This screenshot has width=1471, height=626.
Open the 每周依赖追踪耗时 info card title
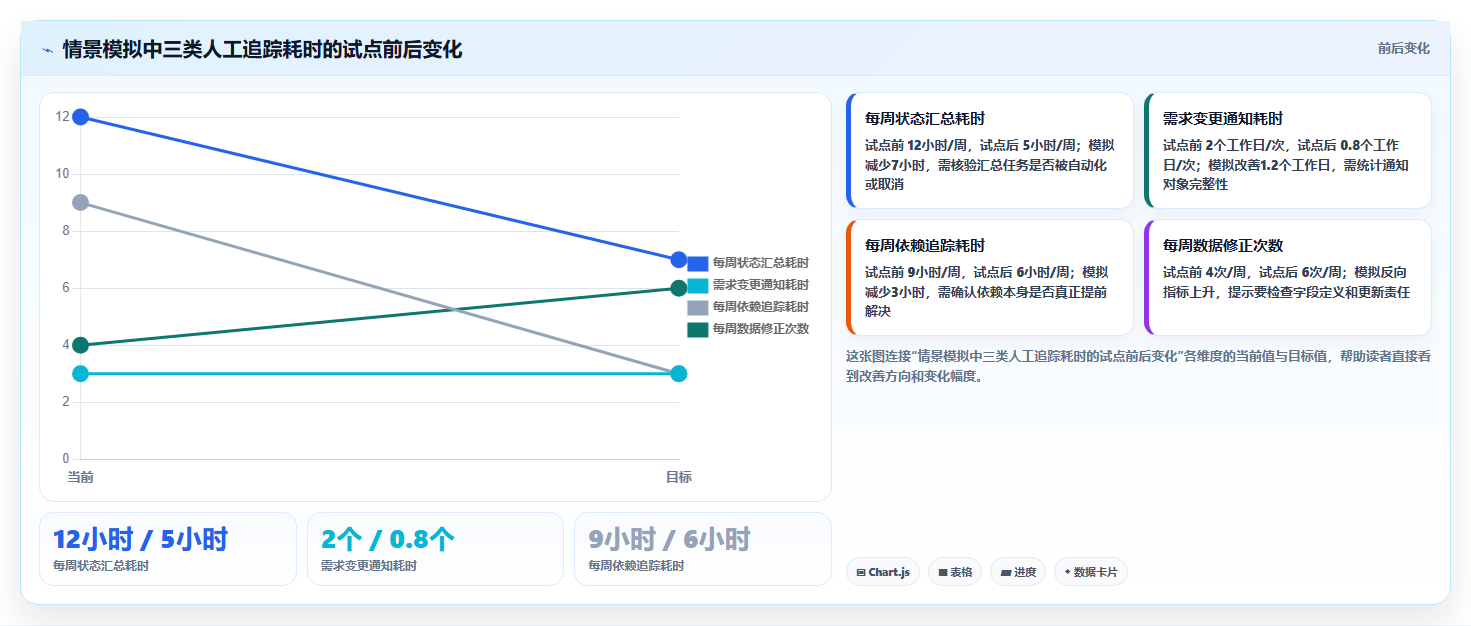pos(925,246)
